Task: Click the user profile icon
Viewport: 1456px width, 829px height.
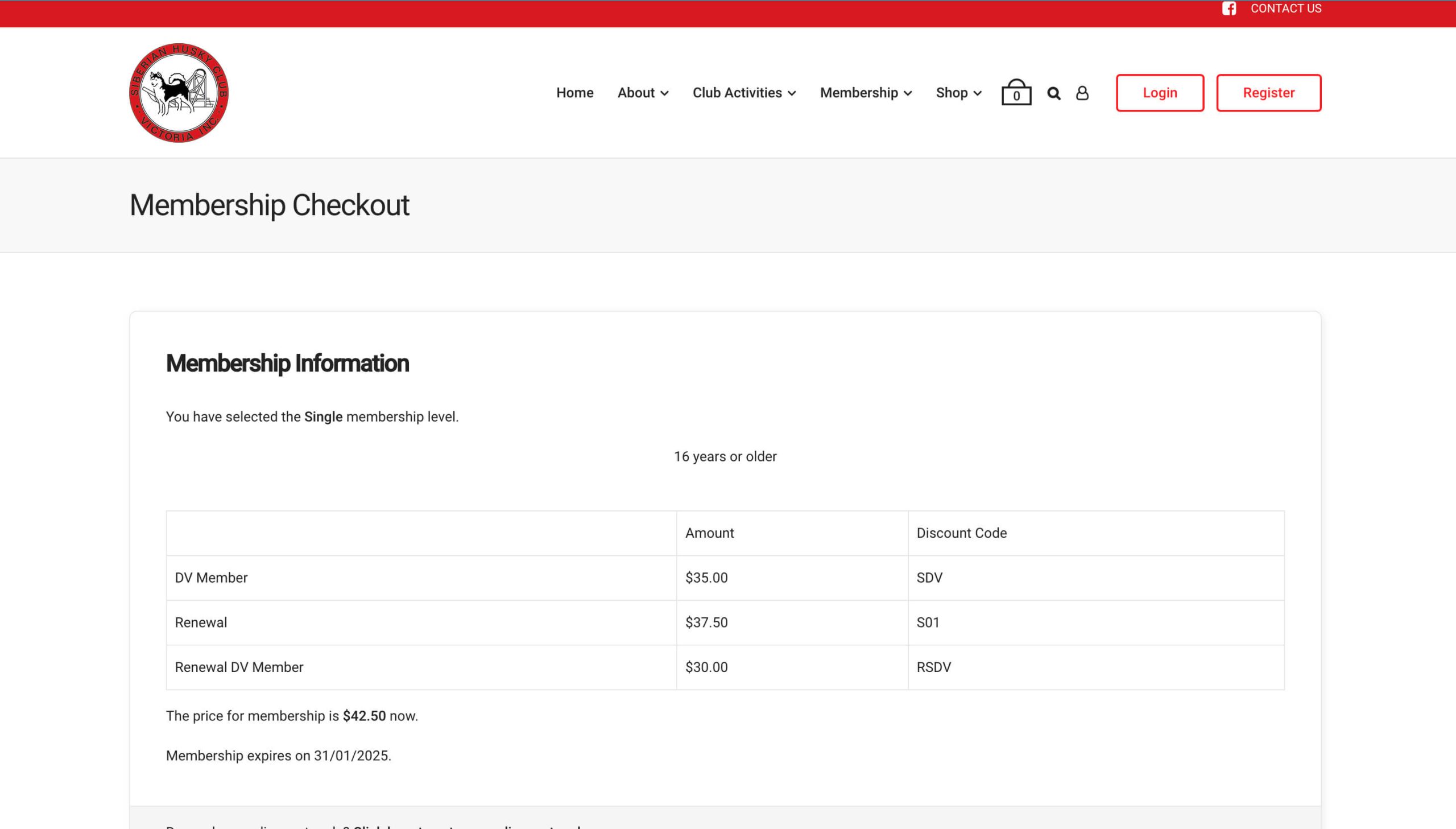Action: point(1082,93)
